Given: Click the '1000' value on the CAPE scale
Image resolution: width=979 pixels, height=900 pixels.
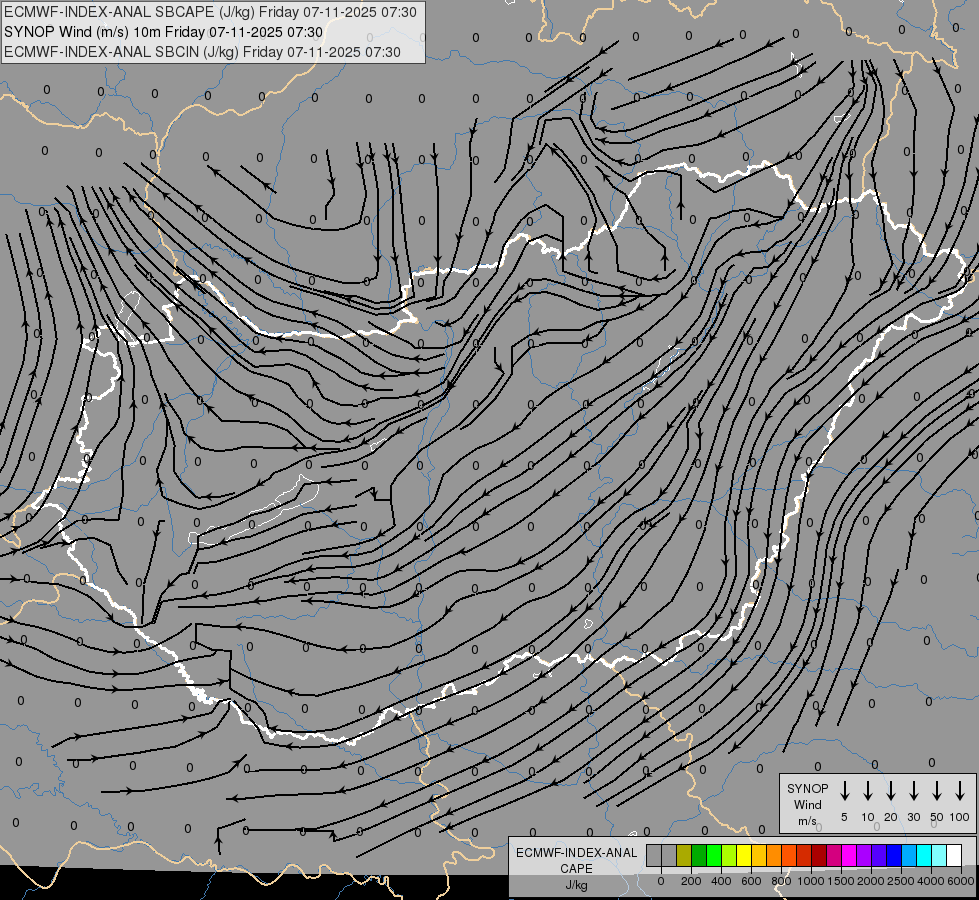Looking at the screenshot, I should coord(810,881).
